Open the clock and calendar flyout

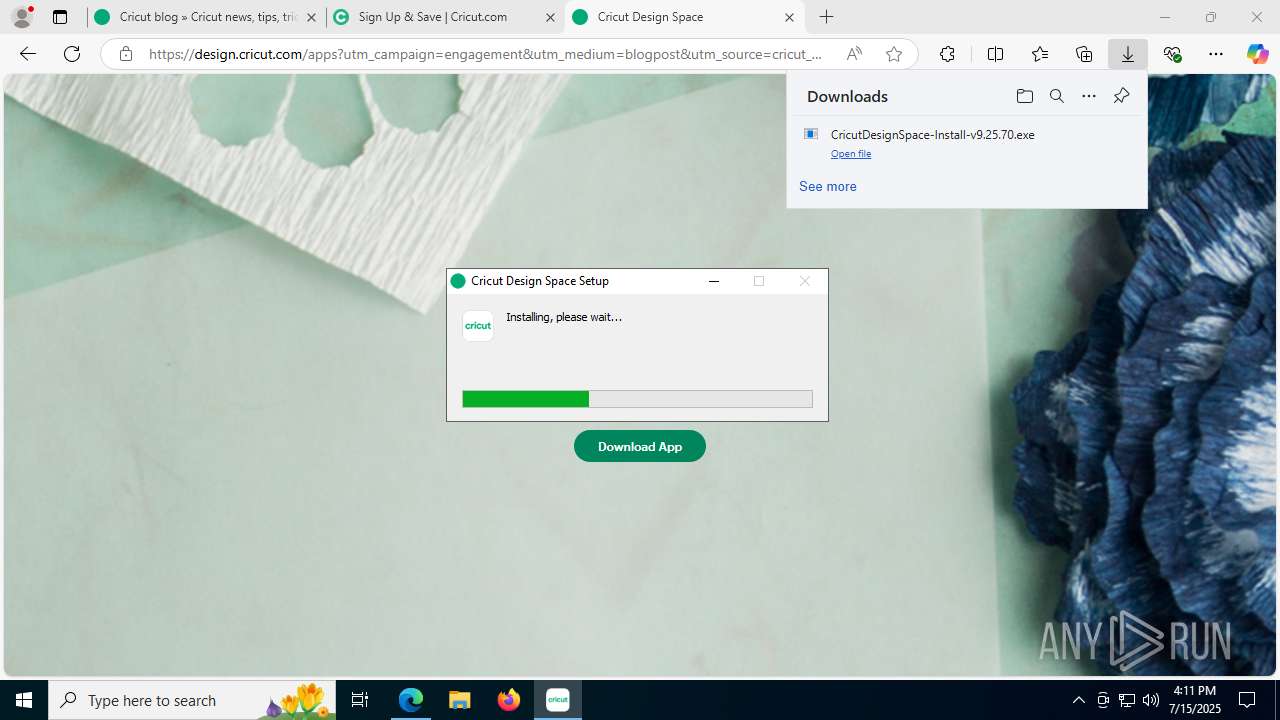click(x=1197, y=700)
